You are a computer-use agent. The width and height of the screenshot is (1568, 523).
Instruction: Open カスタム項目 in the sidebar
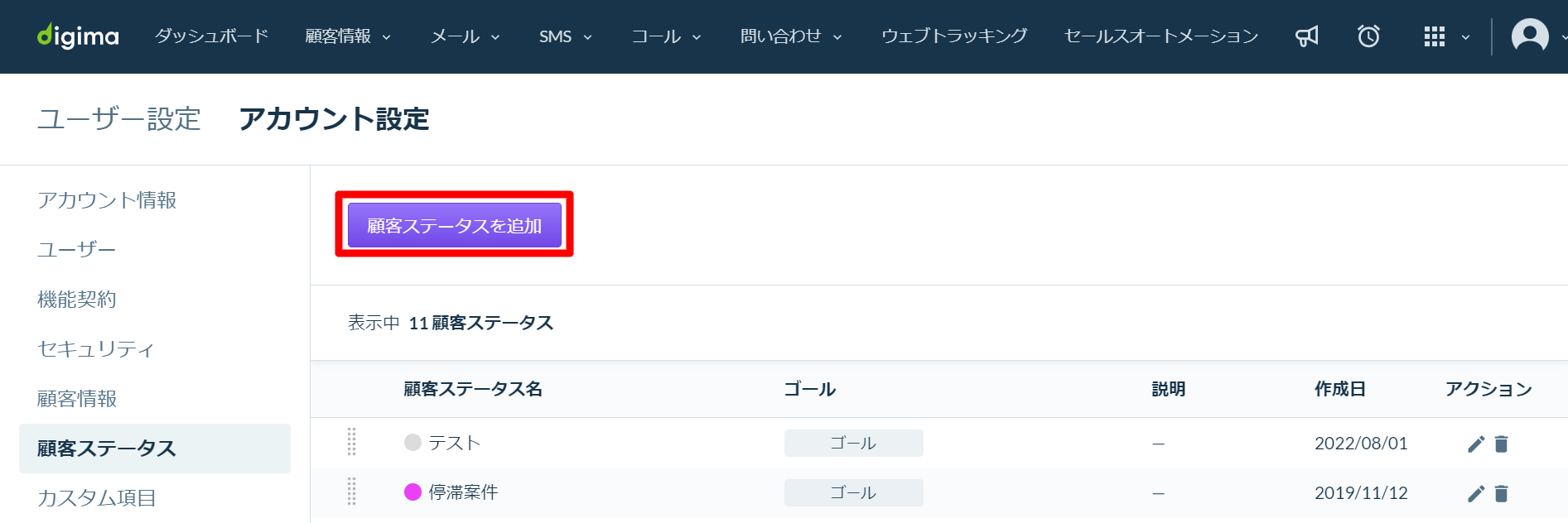point(97,498)
